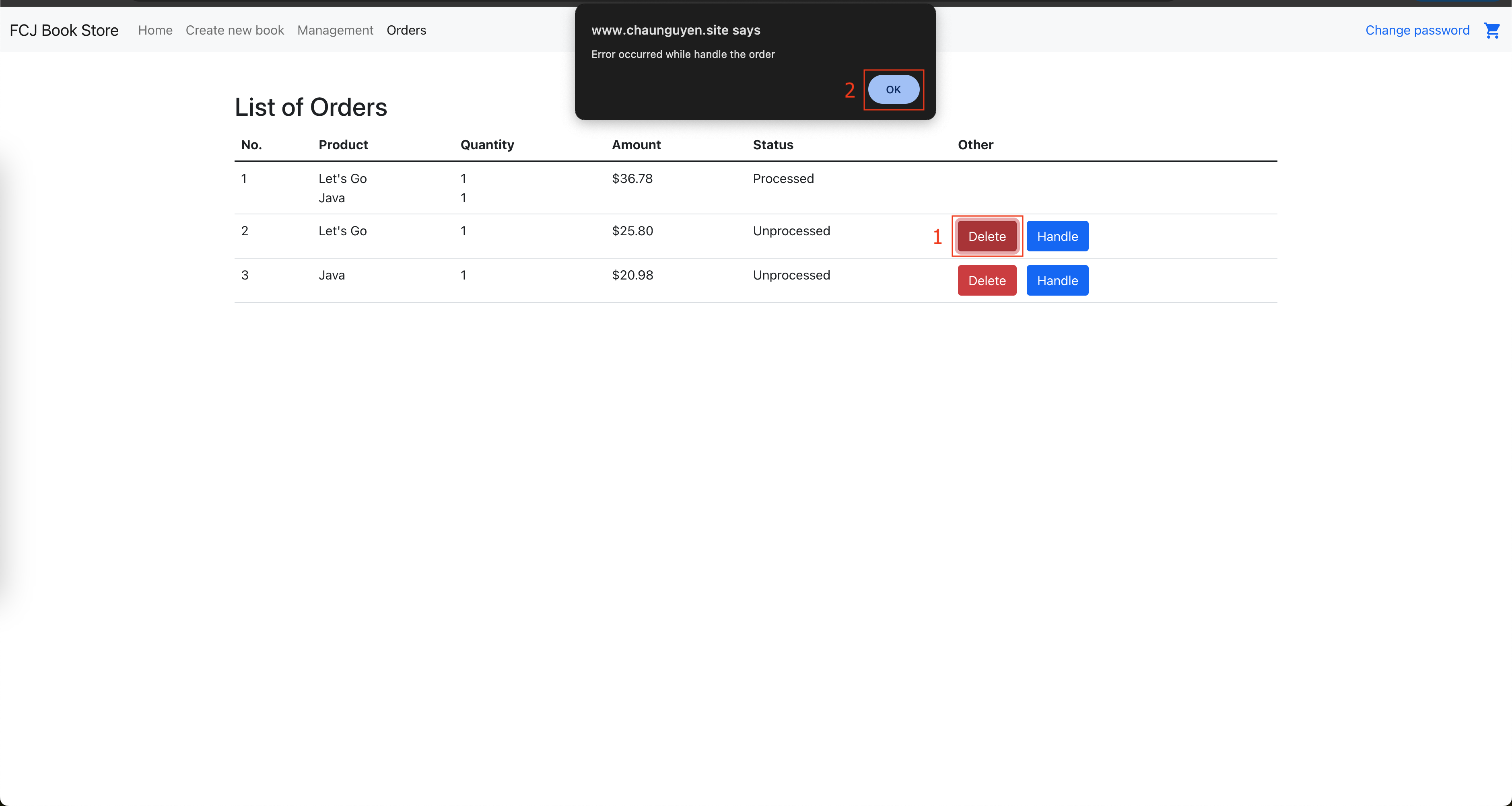Click 'www.chaunguyen.site says' dialog title

pos(676,30)
